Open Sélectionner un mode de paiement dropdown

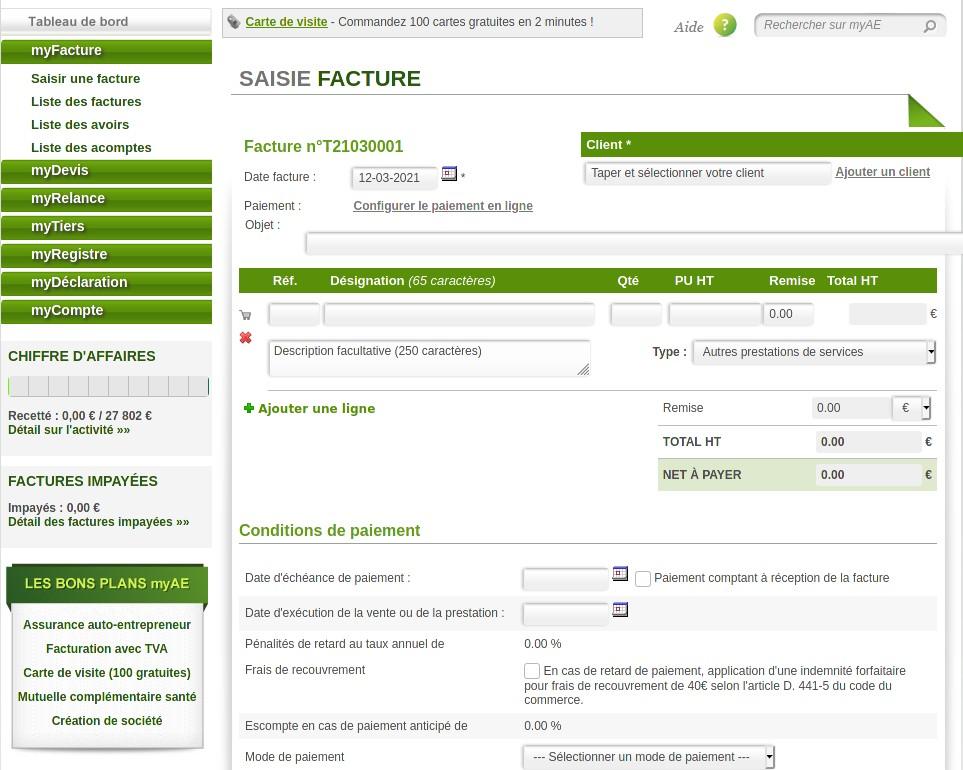click(x=649, y=757)
